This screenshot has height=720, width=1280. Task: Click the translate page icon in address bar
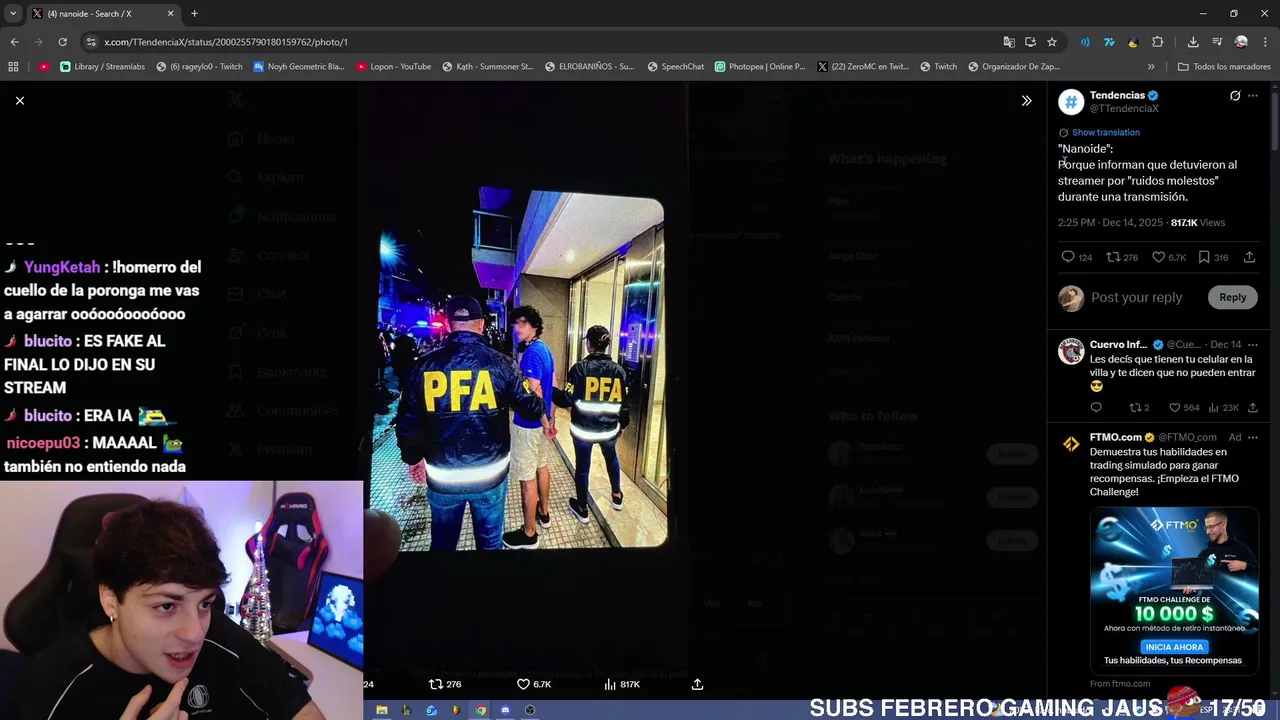[x=1009, y=42]
